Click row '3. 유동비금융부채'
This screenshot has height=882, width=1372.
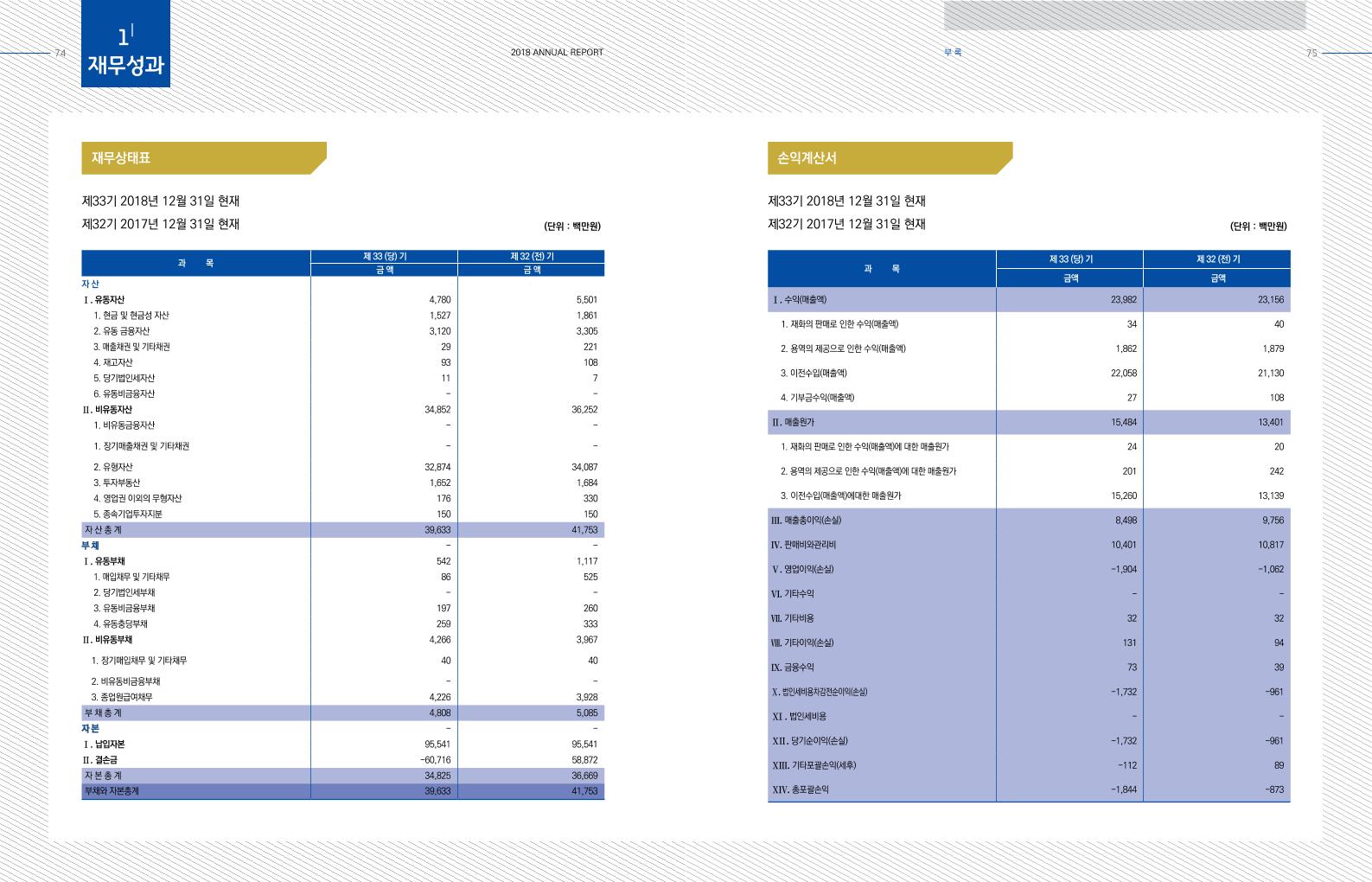(x=342, y=608)
